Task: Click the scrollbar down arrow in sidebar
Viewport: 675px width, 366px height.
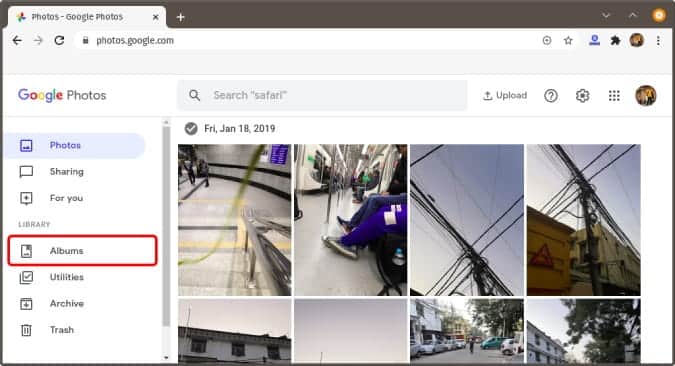Action: pyautogui.click(x=166, y=357)
